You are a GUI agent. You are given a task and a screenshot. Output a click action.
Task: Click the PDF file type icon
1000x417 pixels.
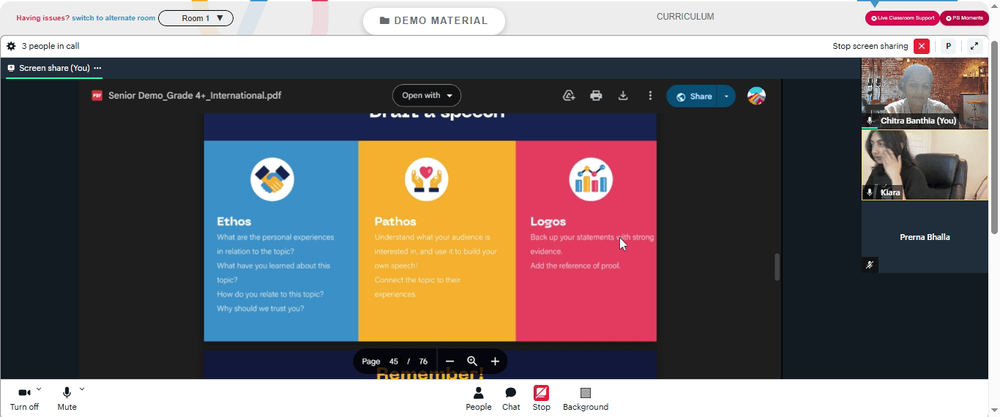tap(97, 96)
